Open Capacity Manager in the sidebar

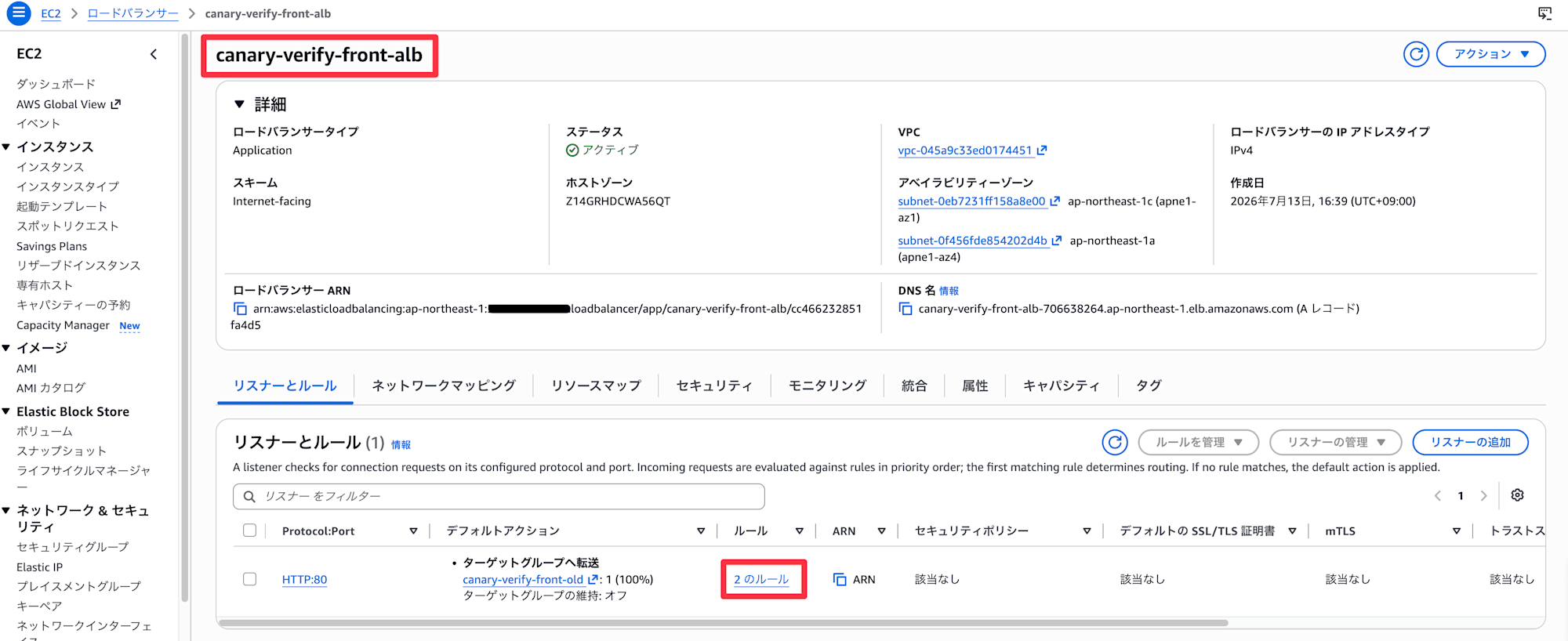63,324
